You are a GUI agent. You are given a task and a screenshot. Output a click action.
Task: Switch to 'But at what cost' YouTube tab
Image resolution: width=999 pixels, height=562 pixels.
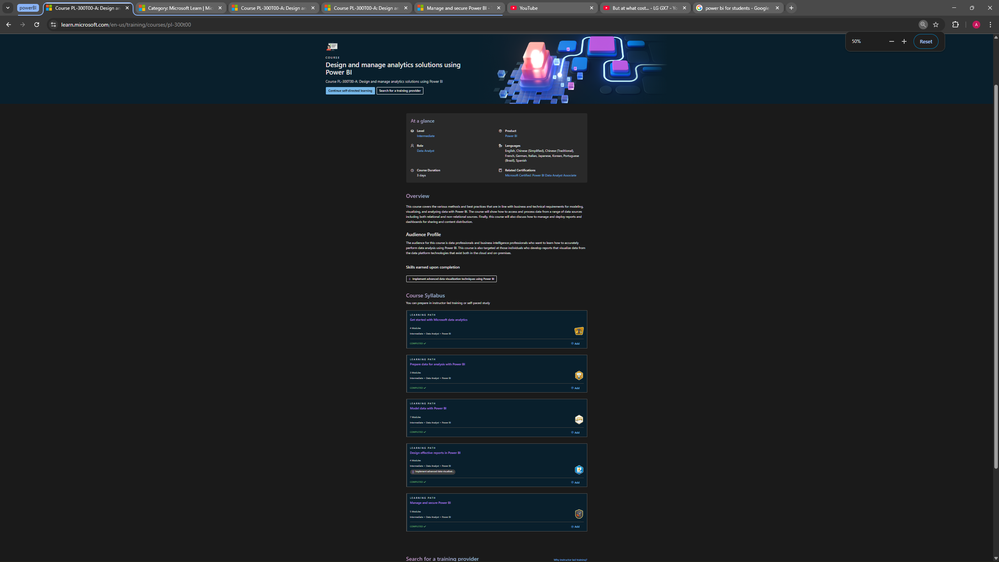coord(644,8)
